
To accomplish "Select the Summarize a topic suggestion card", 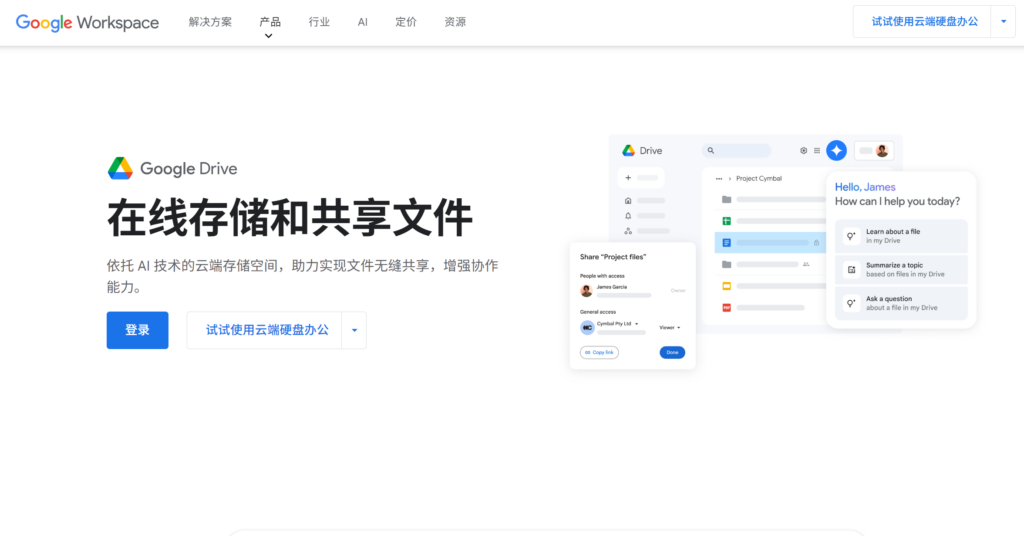I will [x=902, y=269].
